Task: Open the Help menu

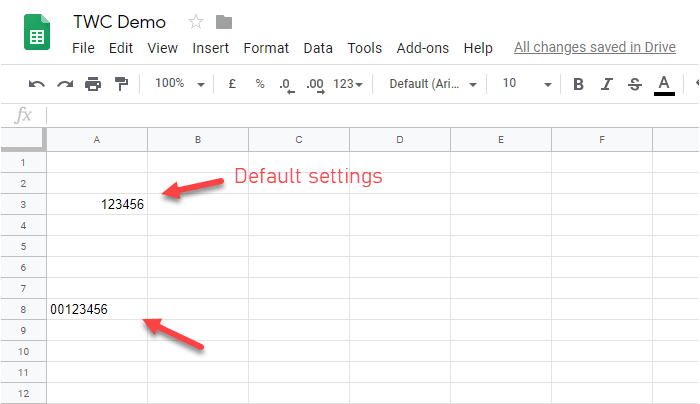Action: point(478,48)
